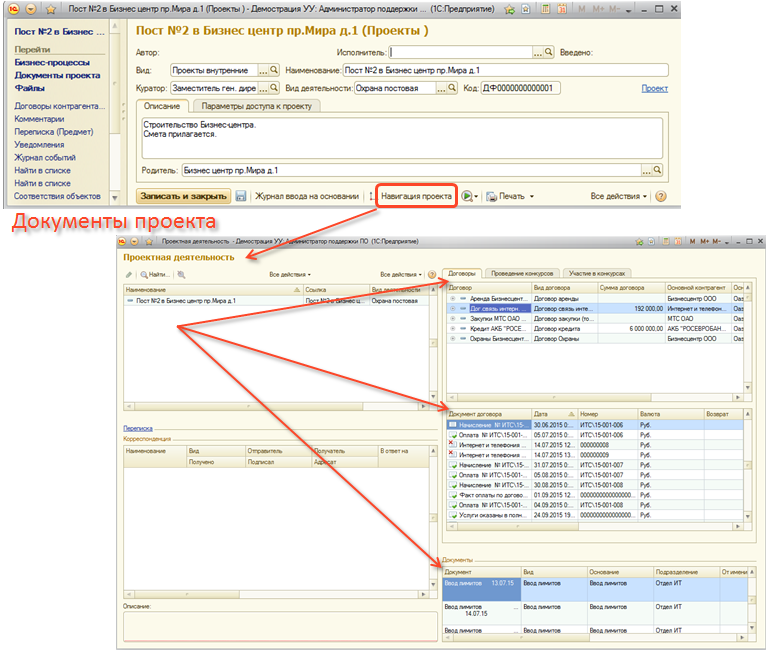Image resolution: width=770 pixels, height=651 pixels.
Task: Open the Все действия dropdown in top form
Action: (619, 196)
